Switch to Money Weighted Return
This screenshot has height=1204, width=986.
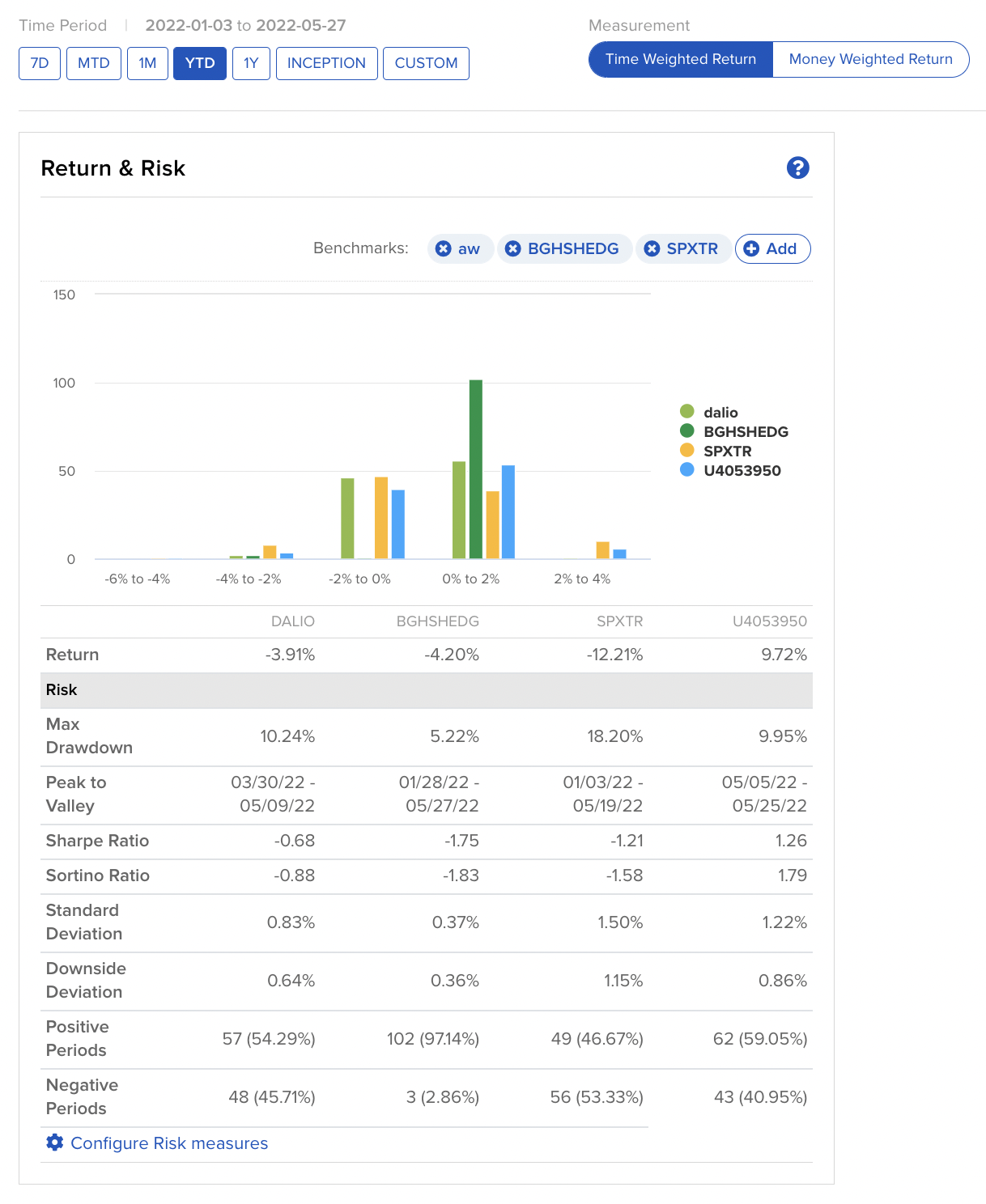click(870, 59)
